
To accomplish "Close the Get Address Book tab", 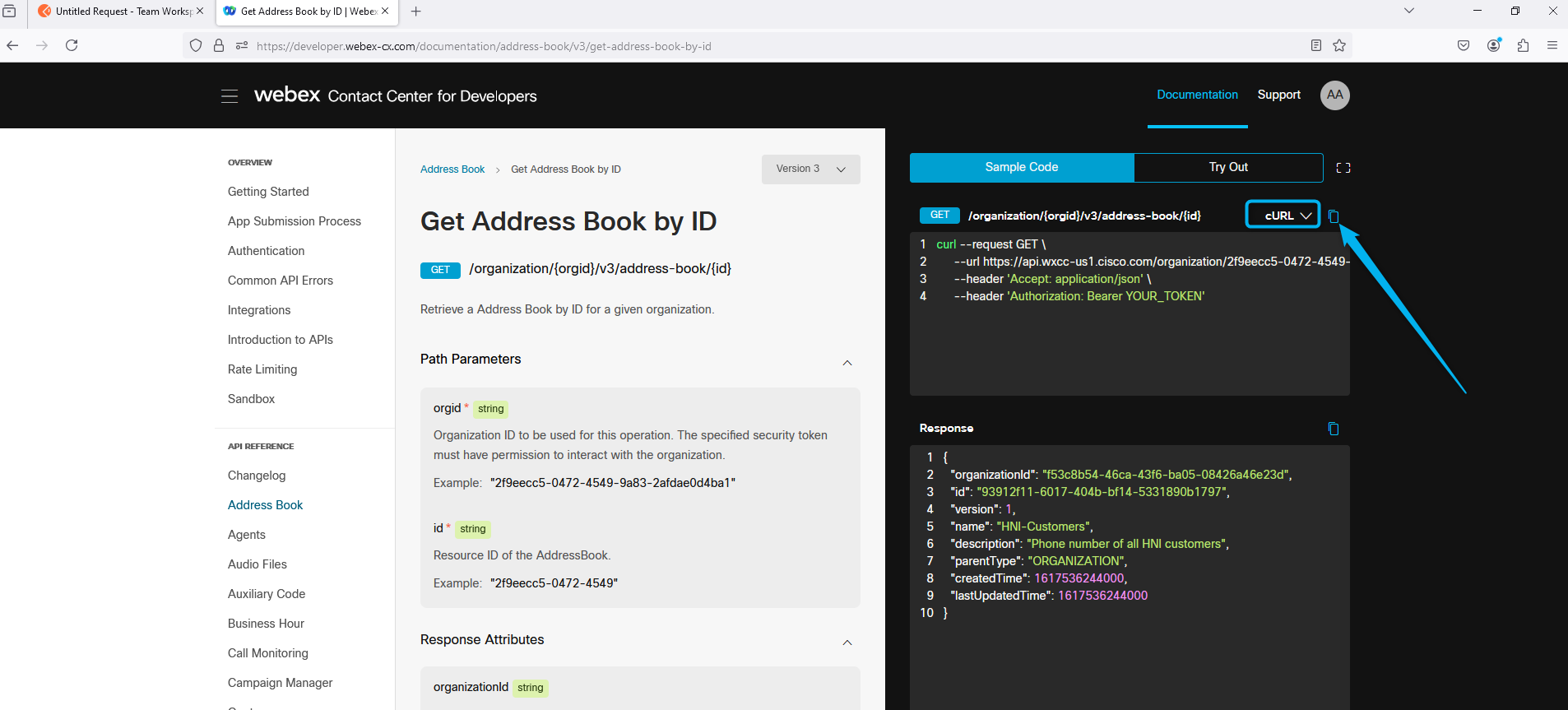I will tap(385, 11).
